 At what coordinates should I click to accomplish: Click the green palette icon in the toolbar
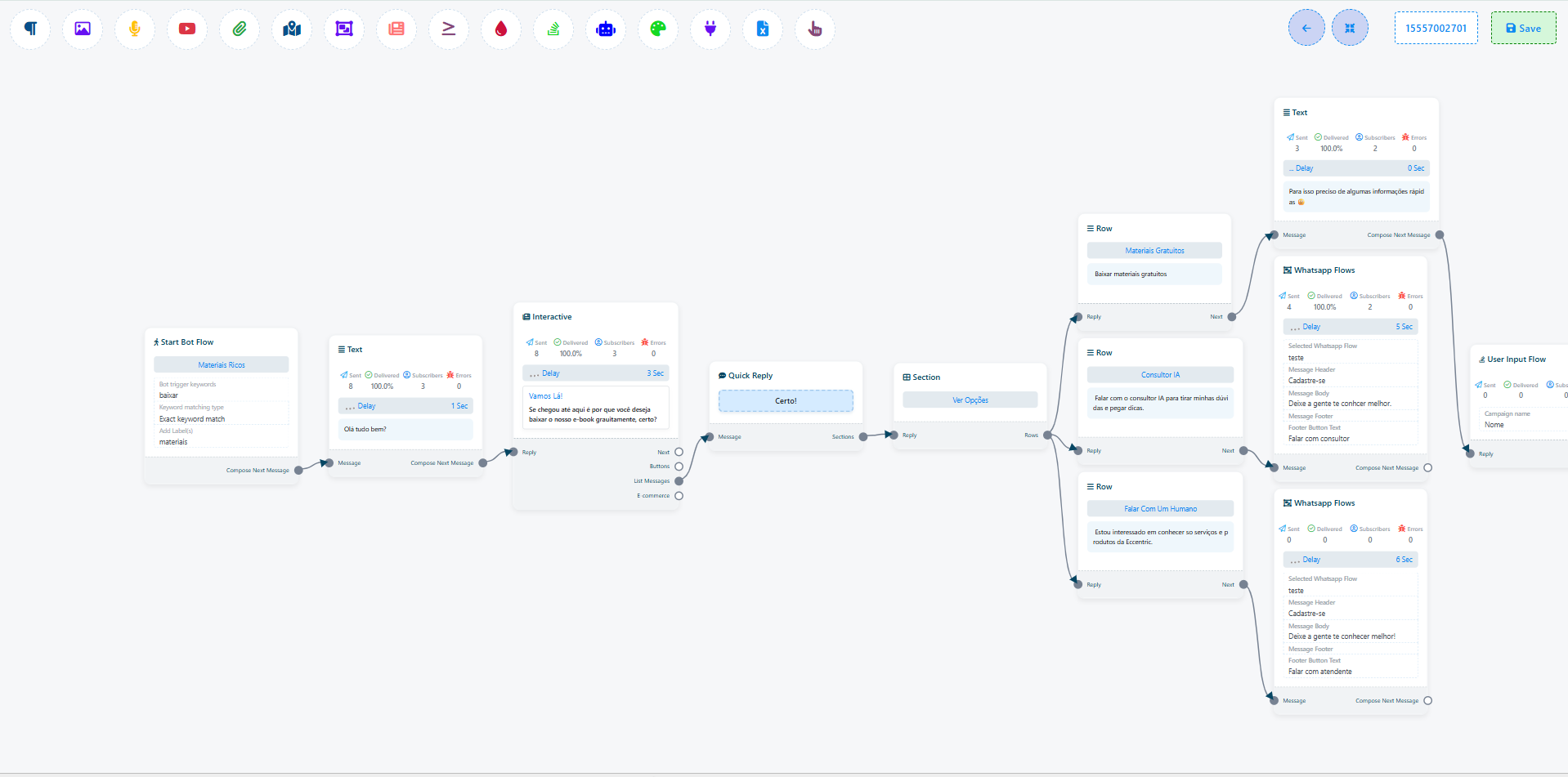(x=658, y=29)
